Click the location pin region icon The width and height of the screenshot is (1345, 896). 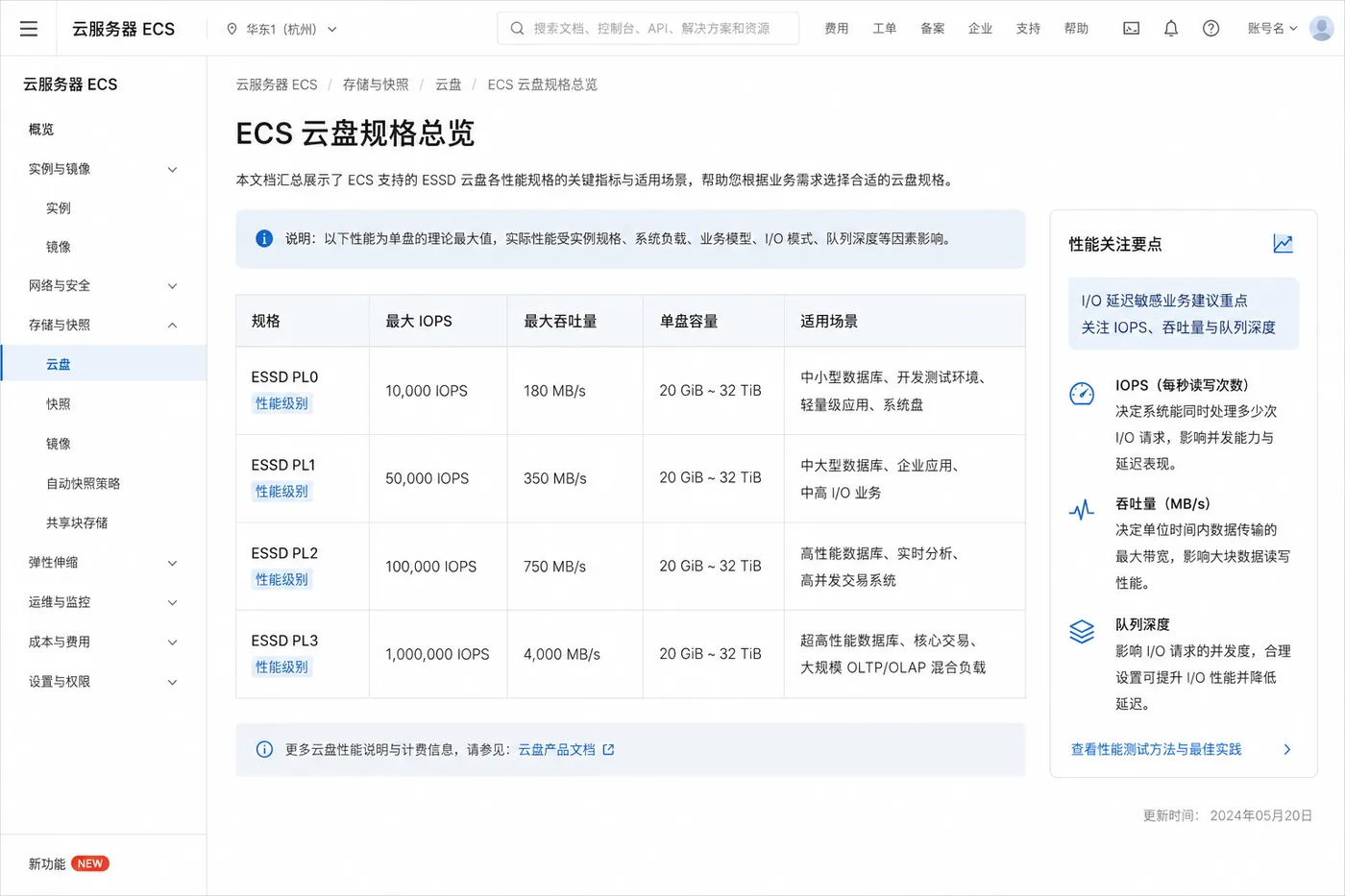232,29
